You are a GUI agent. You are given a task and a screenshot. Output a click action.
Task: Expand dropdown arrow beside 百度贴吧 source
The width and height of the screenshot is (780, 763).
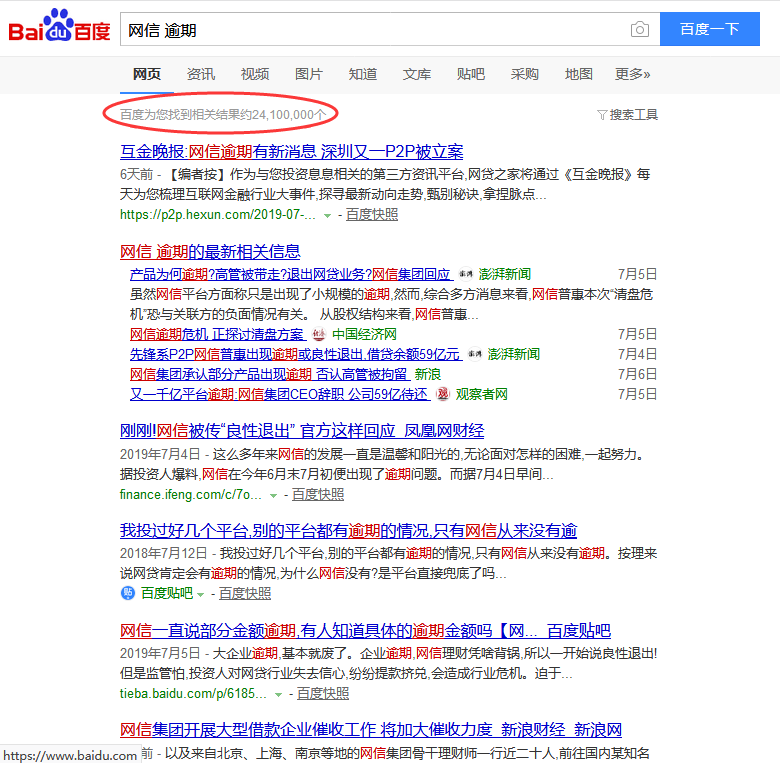(x=200, y=595)
